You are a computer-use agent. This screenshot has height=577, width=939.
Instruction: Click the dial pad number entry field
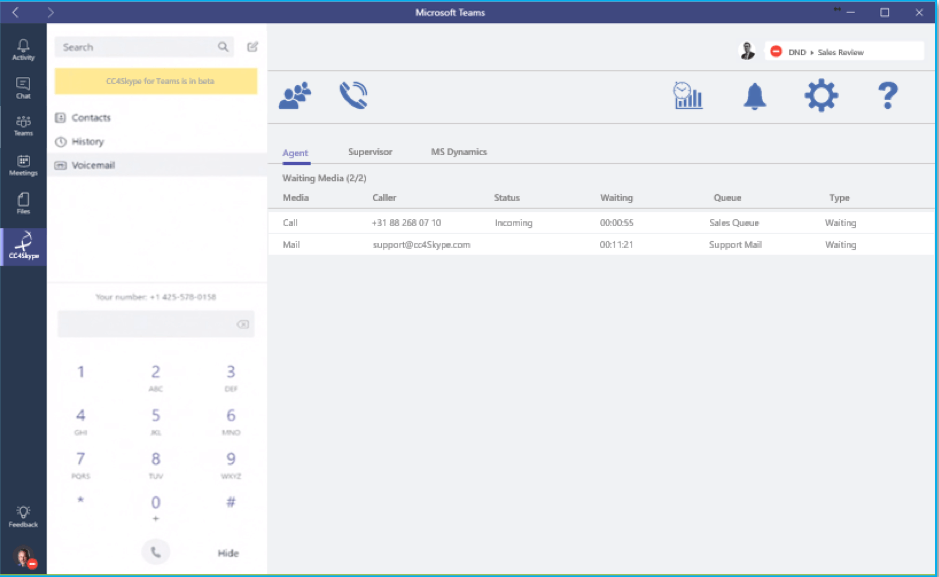point(156,324)
